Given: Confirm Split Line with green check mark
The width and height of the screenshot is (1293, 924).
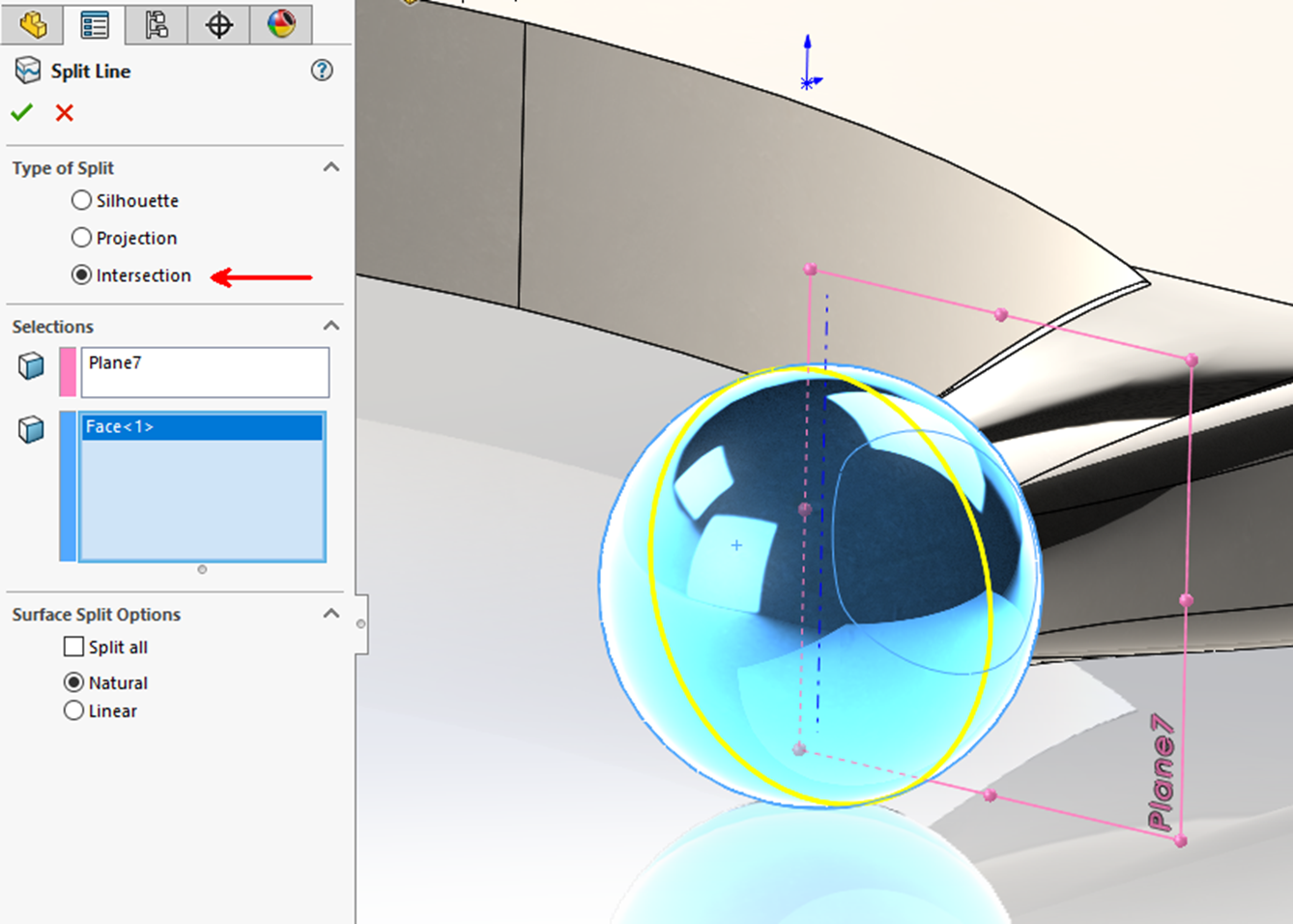Looking at the screenshot, I should pos(21,112).
